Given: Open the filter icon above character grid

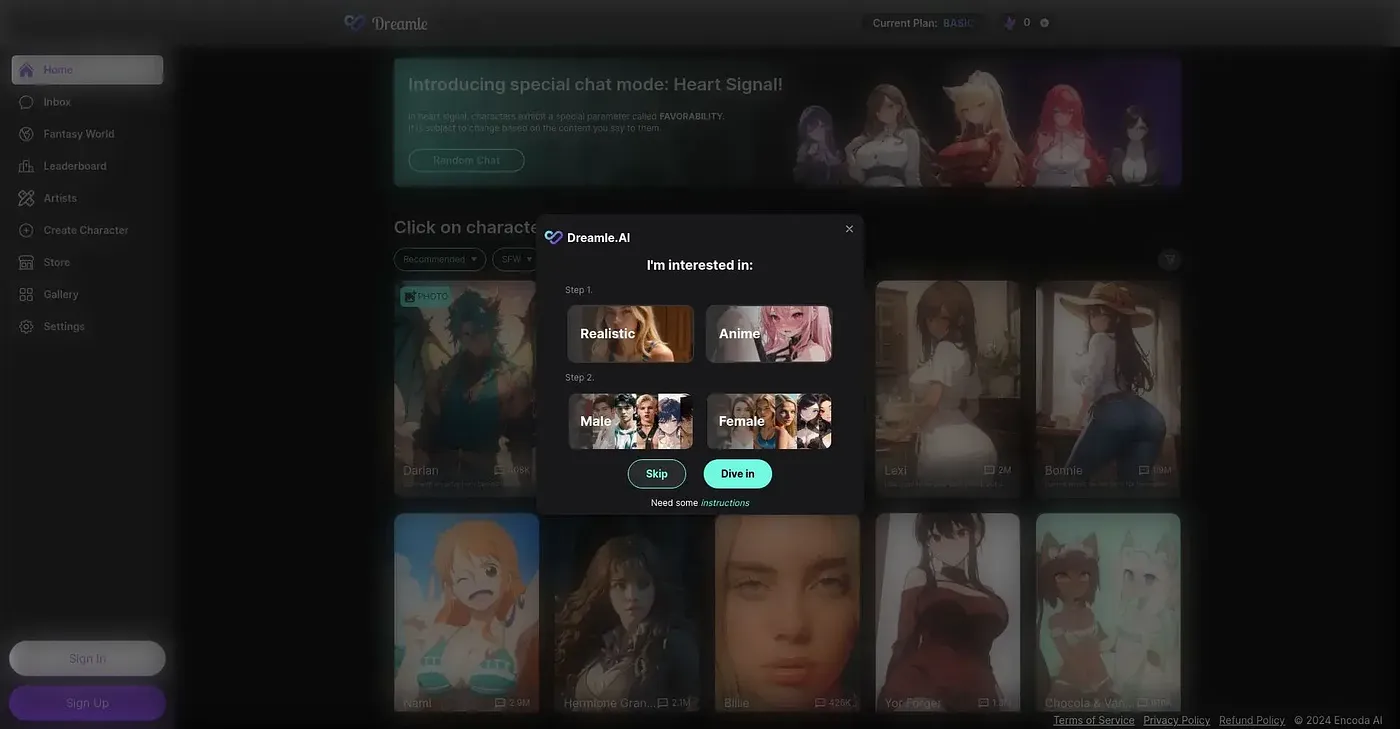Looking at the screenshot, I should point(1170,259).
